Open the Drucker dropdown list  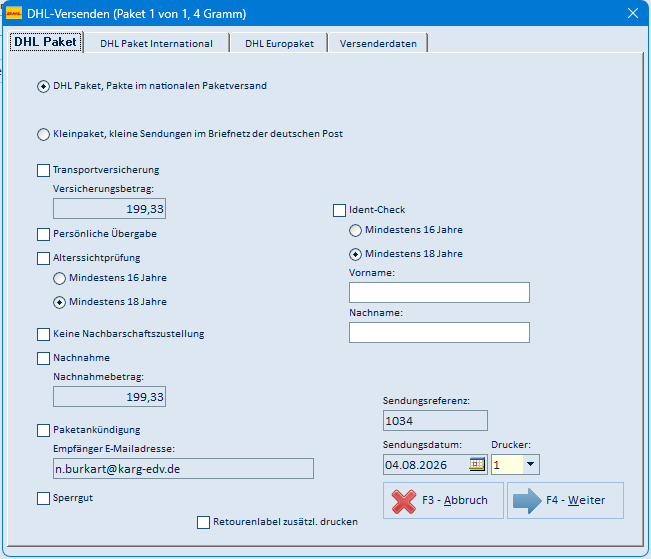[530, 464]
